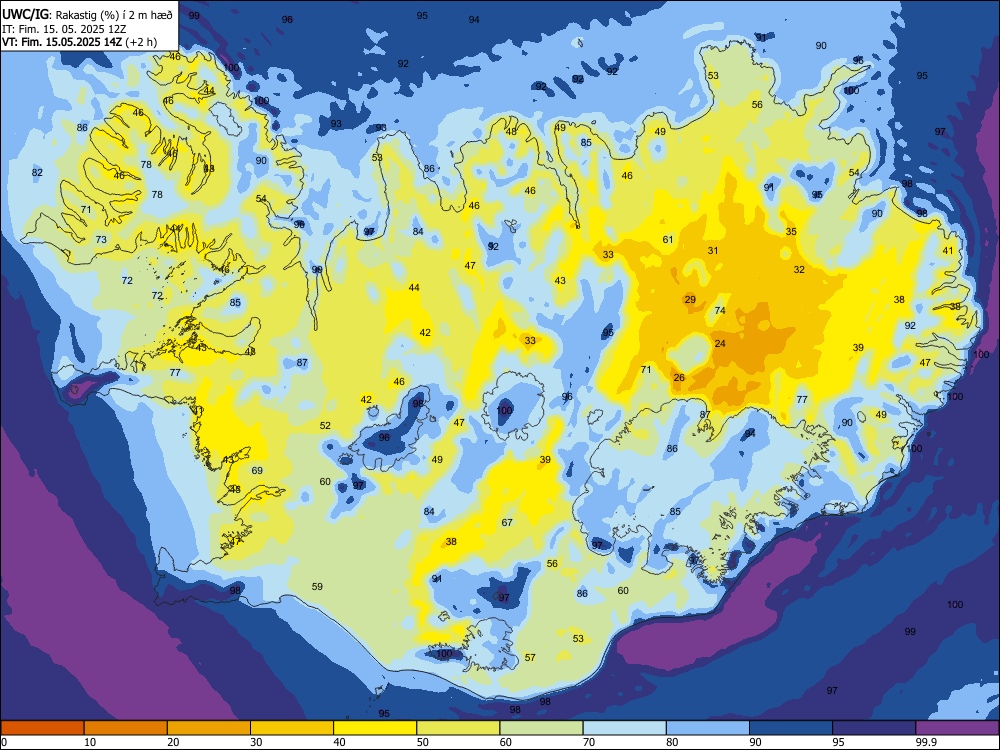The height and width of the screenshot is (750, 1000).
Task: Click the map value "31"
Action: (713, 251)
